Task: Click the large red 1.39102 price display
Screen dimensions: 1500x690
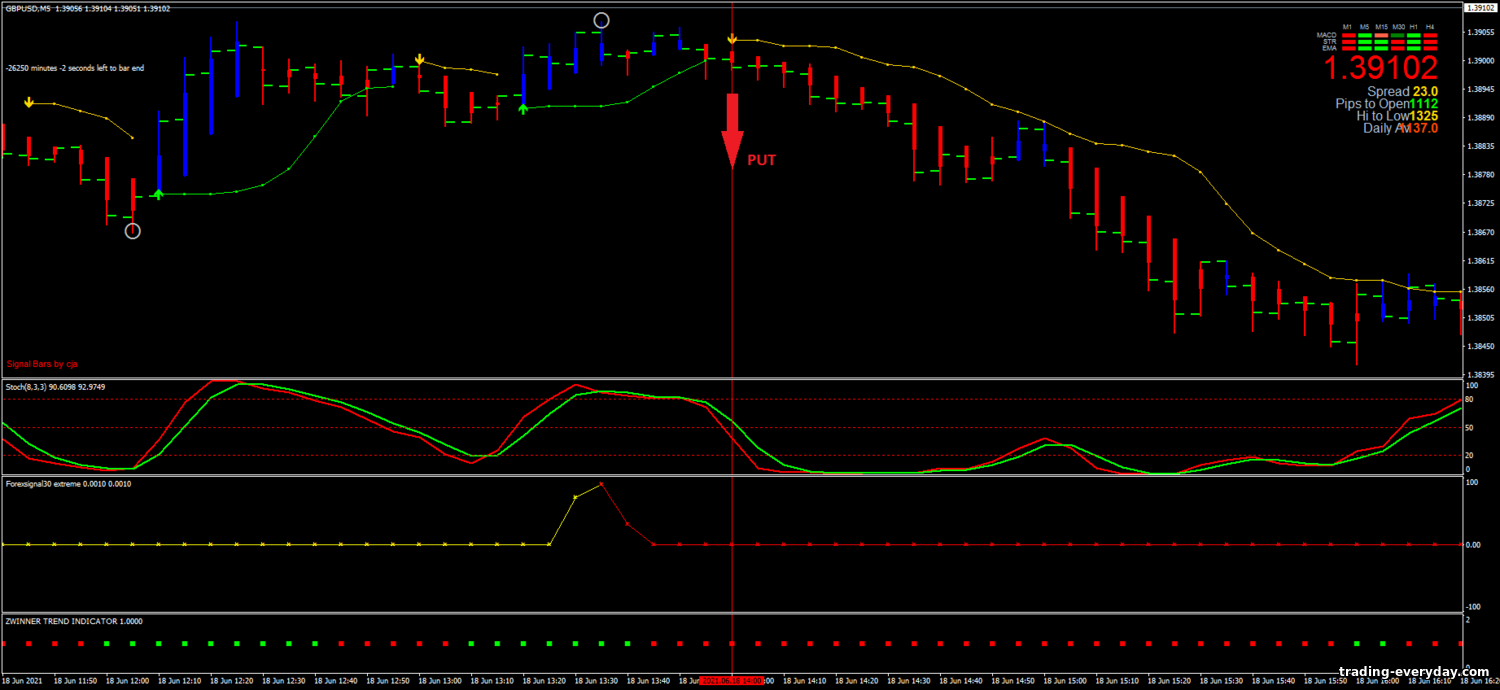Action: tap(1381, 68)
